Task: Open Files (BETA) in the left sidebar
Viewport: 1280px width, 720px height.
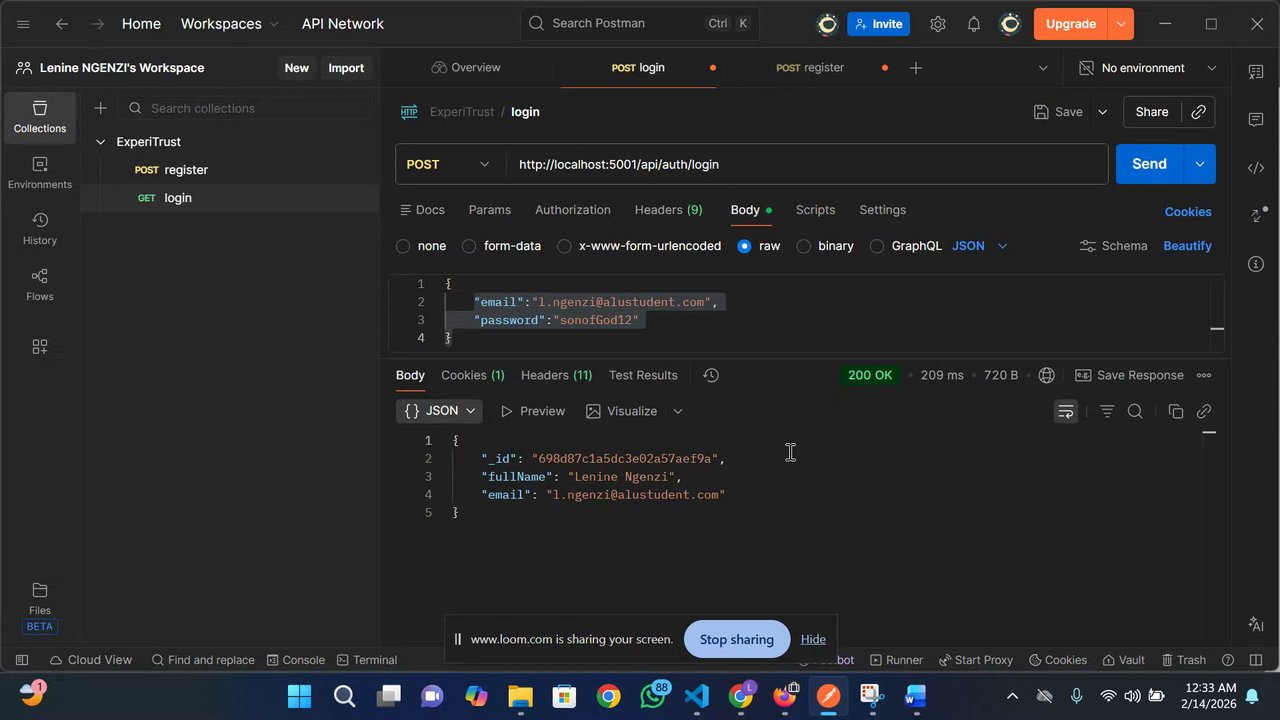Action: (40, 607)
